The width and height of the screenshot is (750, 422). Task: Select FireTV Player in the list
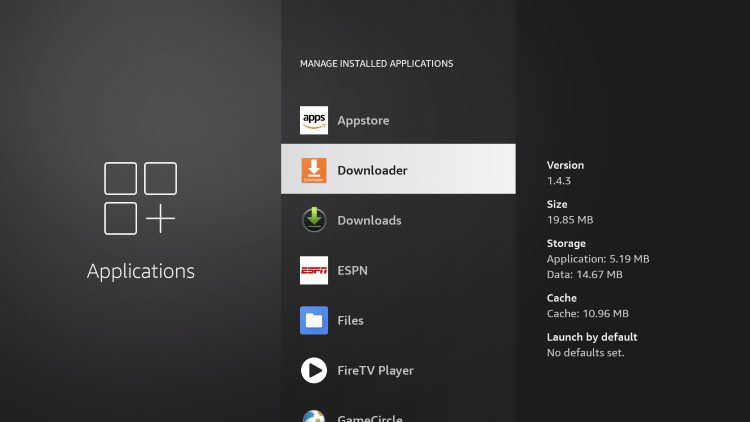398,370
